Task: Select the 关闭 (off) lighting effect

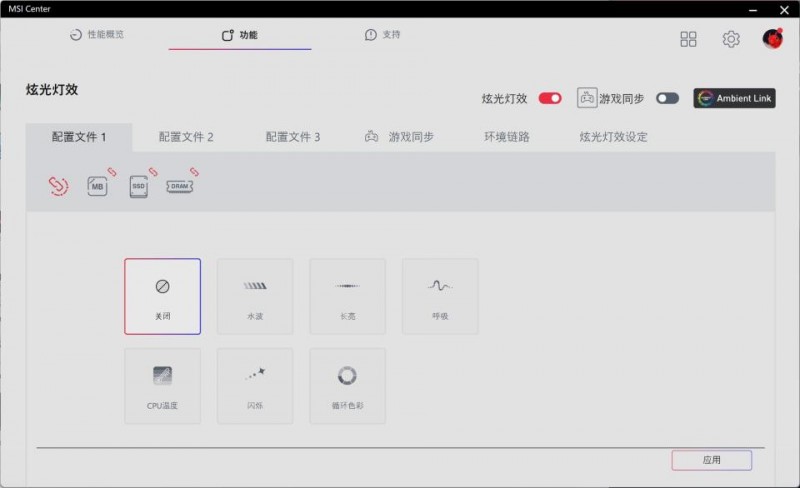Action: [x=162, y=296]
